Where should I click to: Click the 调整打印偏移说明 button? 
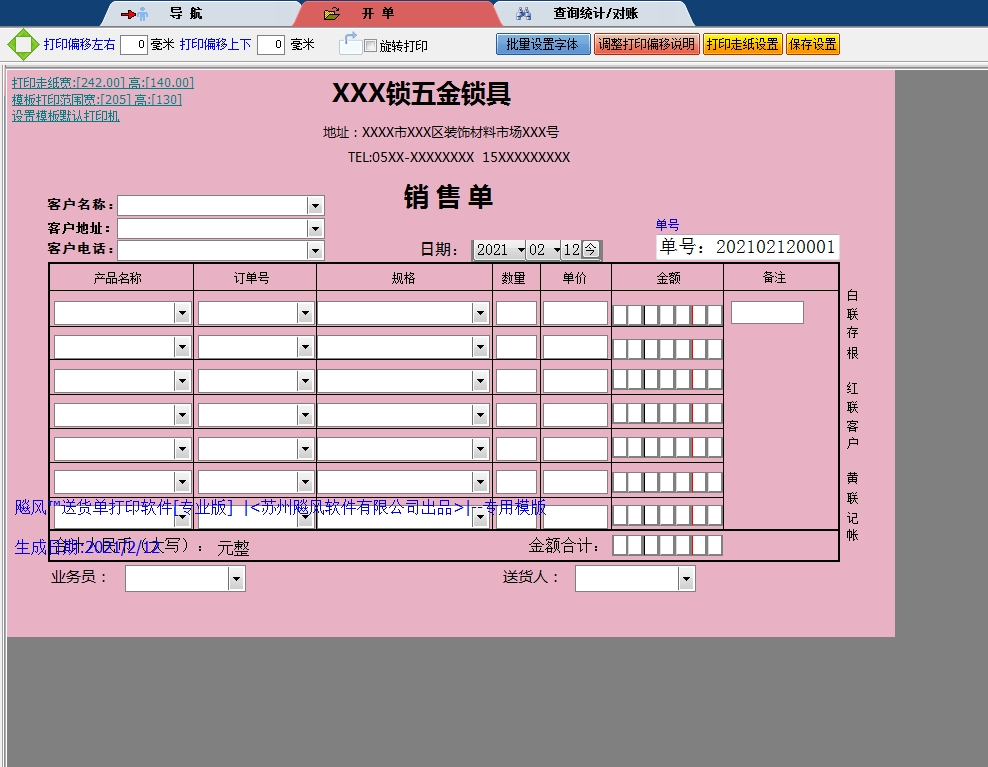(646, 44)
